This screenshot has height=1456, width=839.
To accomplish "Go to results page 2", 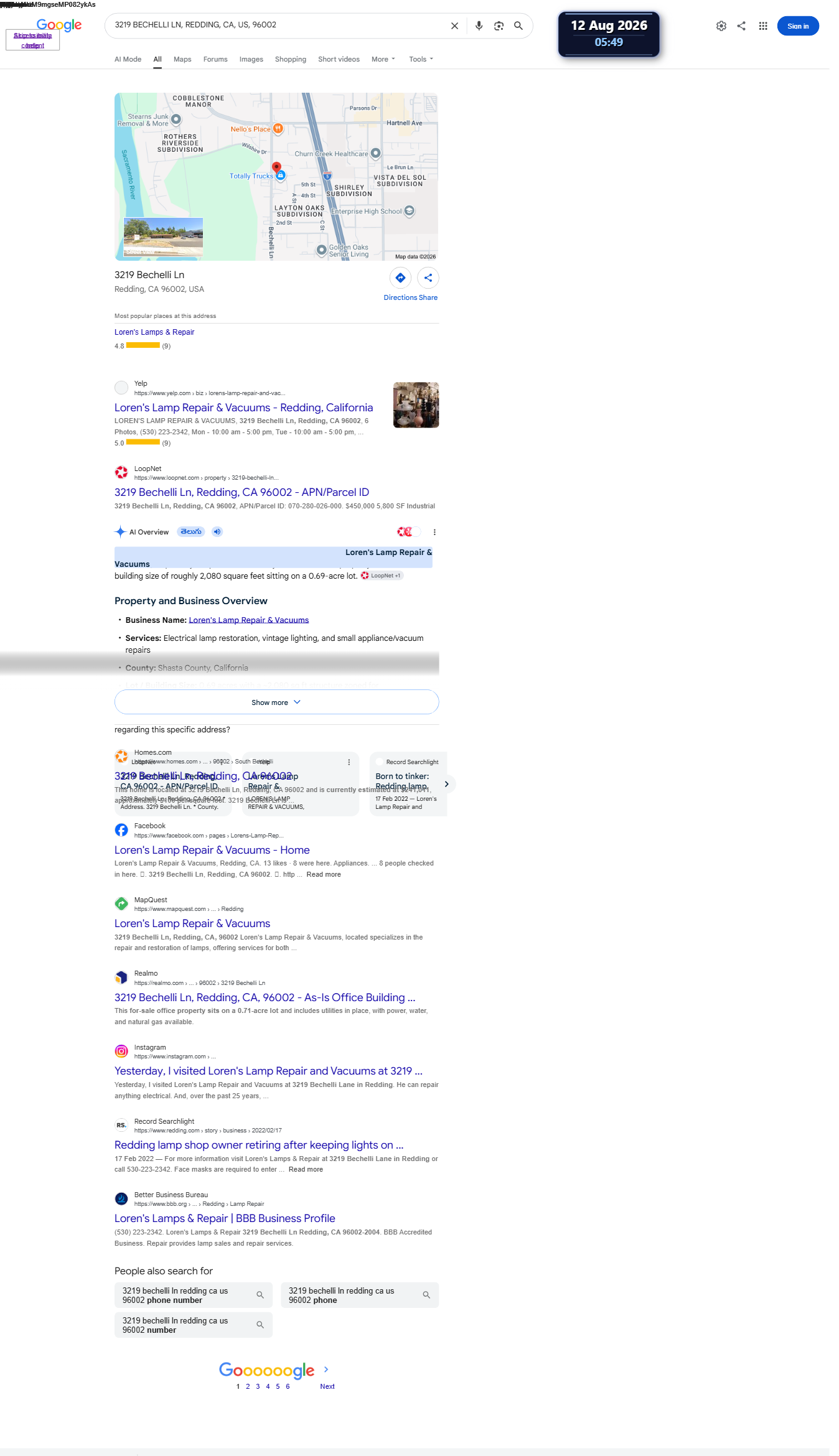I will tap(248, 1386).
